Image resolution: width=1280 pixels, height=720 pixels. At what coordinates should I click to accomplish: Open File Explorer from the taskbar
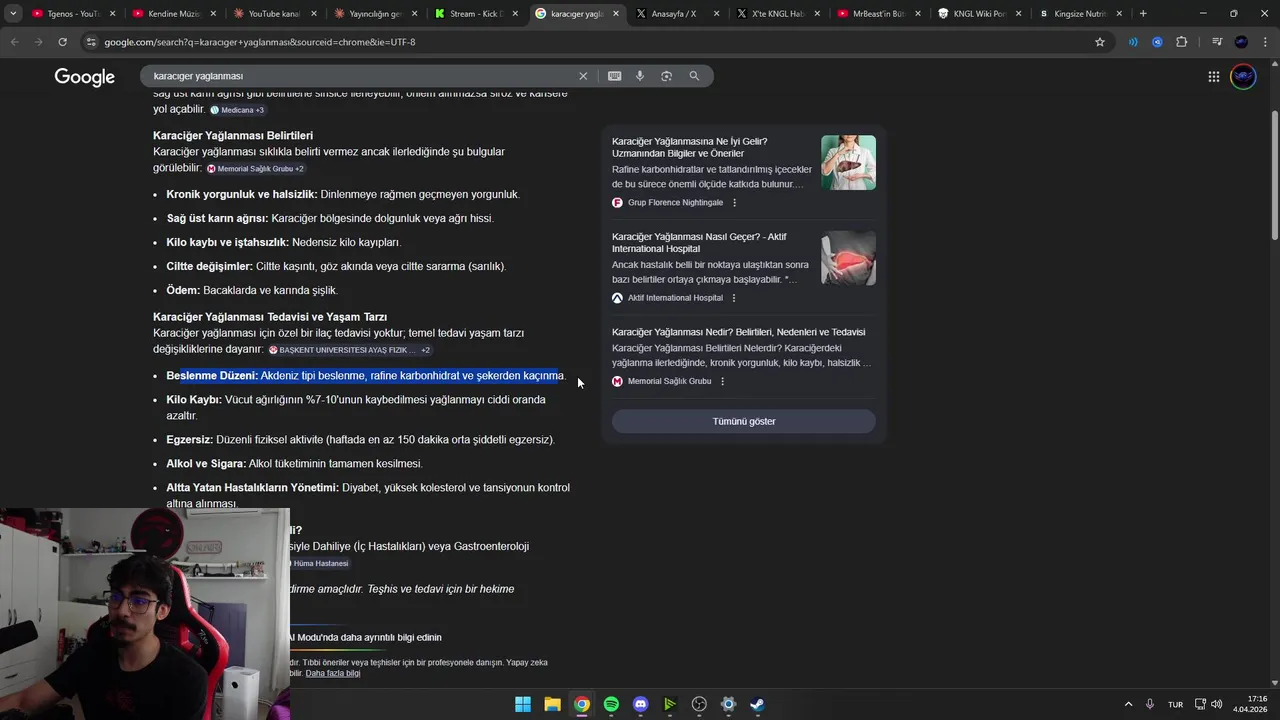coord(552,704)
